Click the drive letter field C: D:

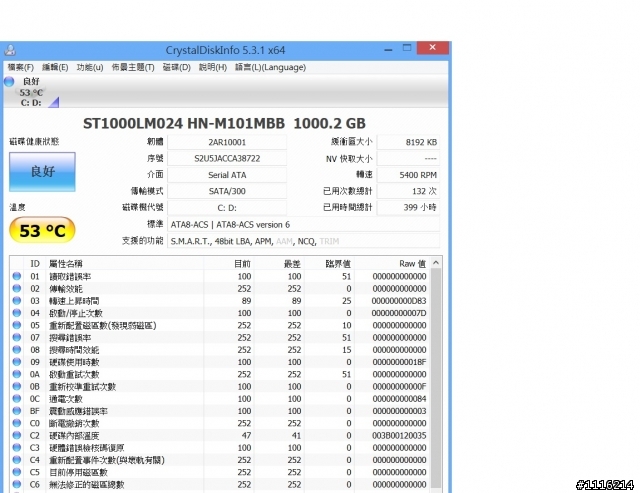click(x=227, y=208)
